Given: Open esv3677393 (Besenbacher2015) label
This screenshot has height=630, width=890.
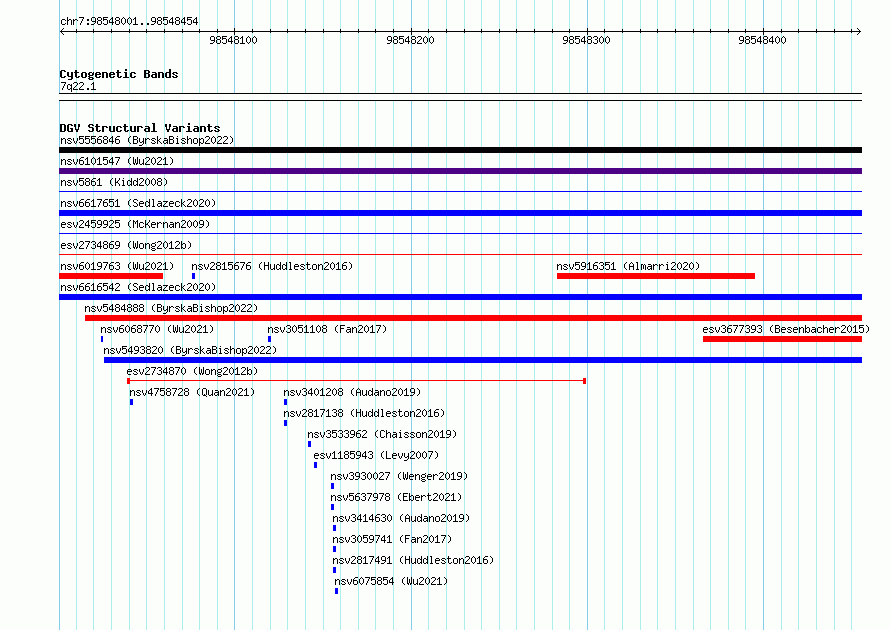Looking at the screenshot, I should tap(786, 329).
